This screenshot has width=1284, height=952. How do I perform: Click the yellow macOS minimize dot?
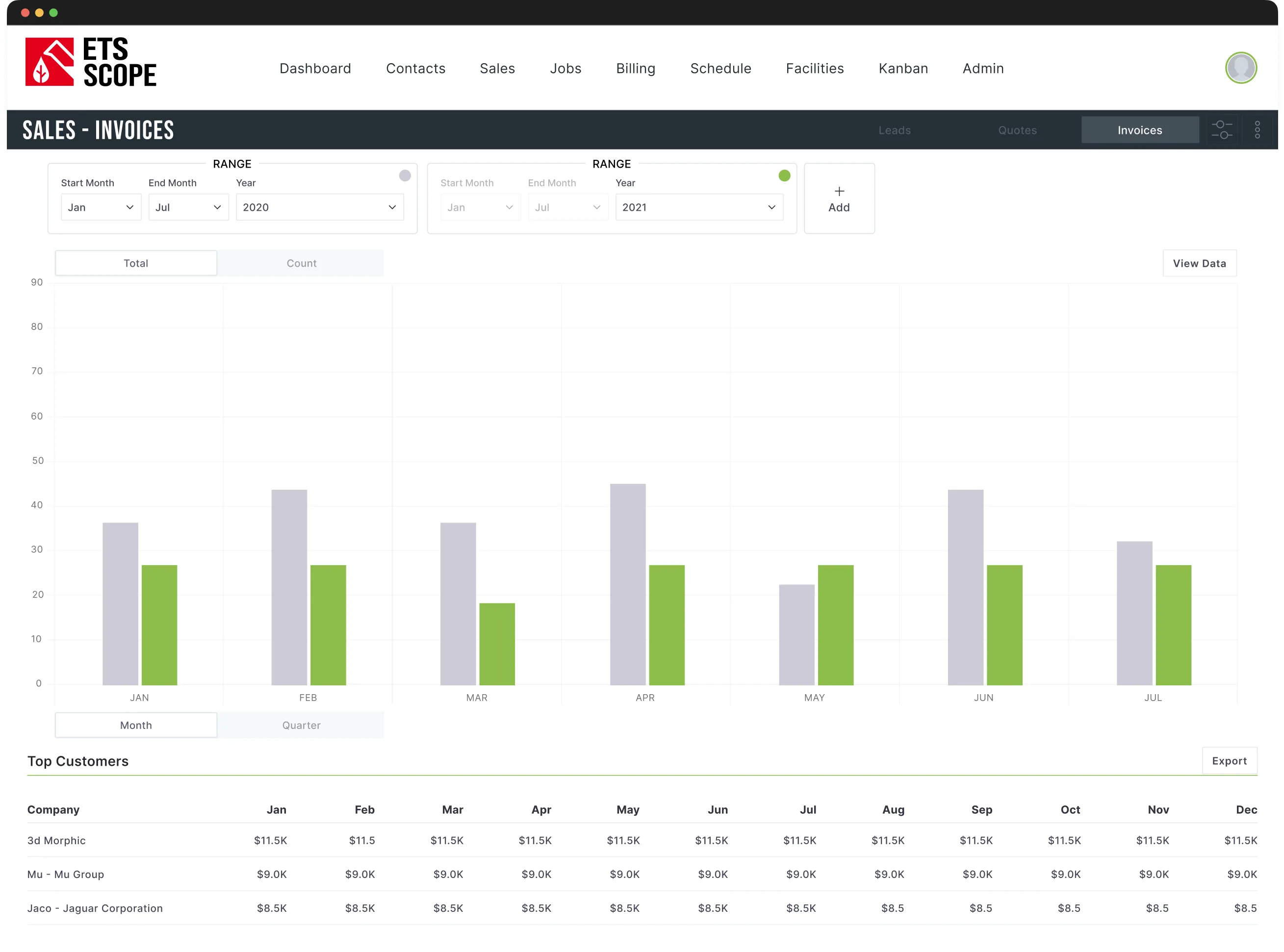[39, 13]
